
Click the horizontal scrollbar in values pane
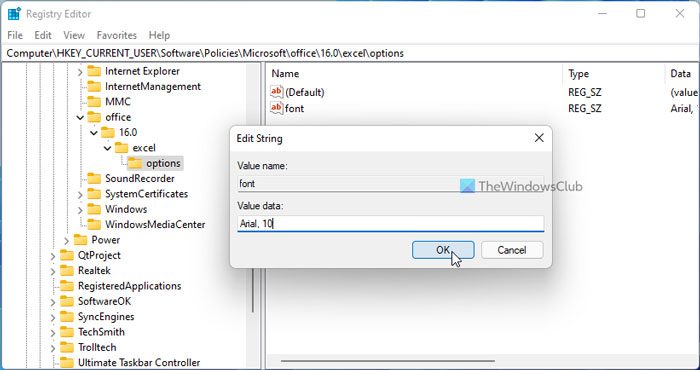pyautogui.click(x=388, y=361)
